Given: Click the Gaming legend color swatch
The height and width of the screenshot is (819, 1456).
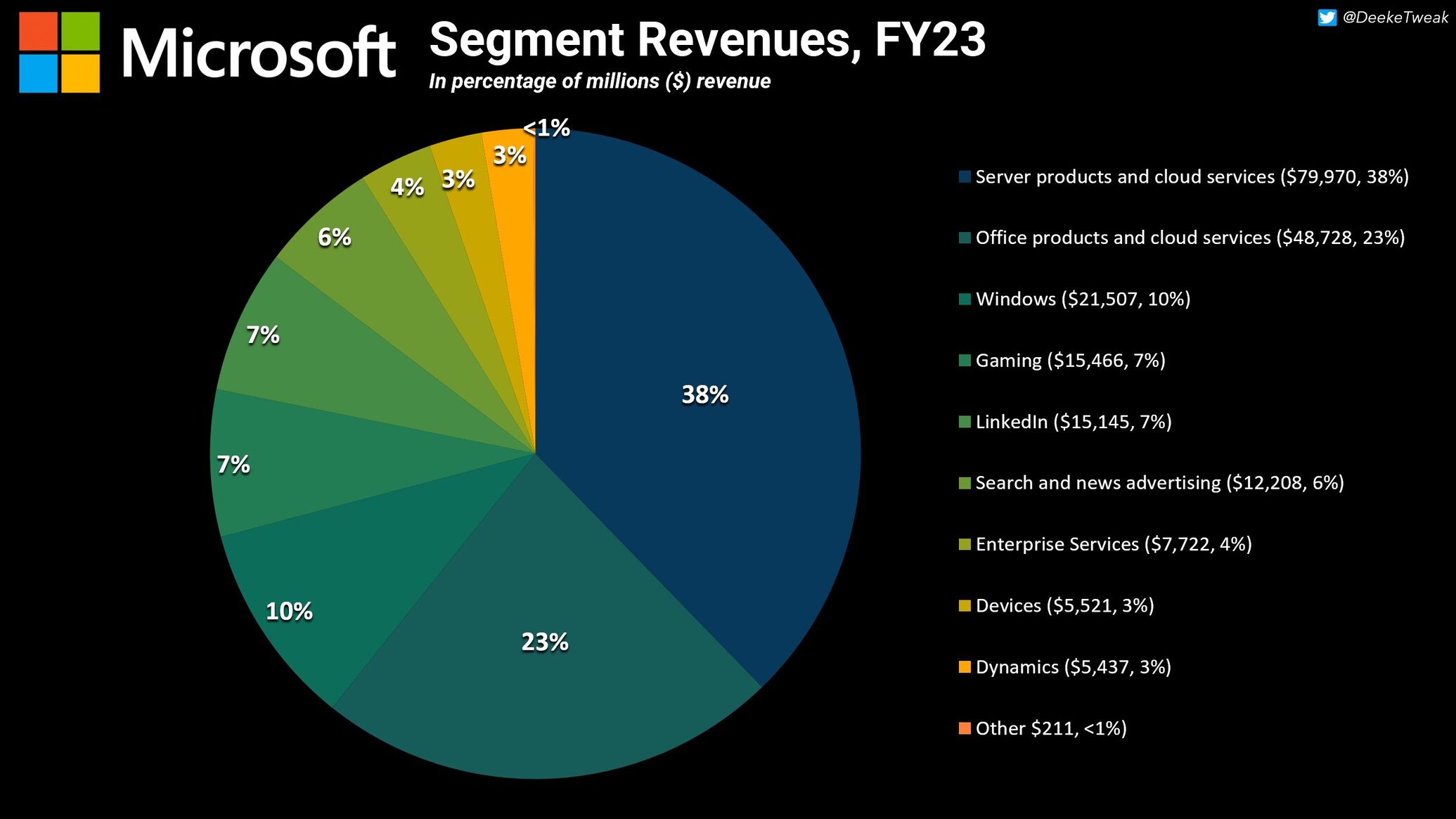Looking at the screenshot, I should (965, 361).
